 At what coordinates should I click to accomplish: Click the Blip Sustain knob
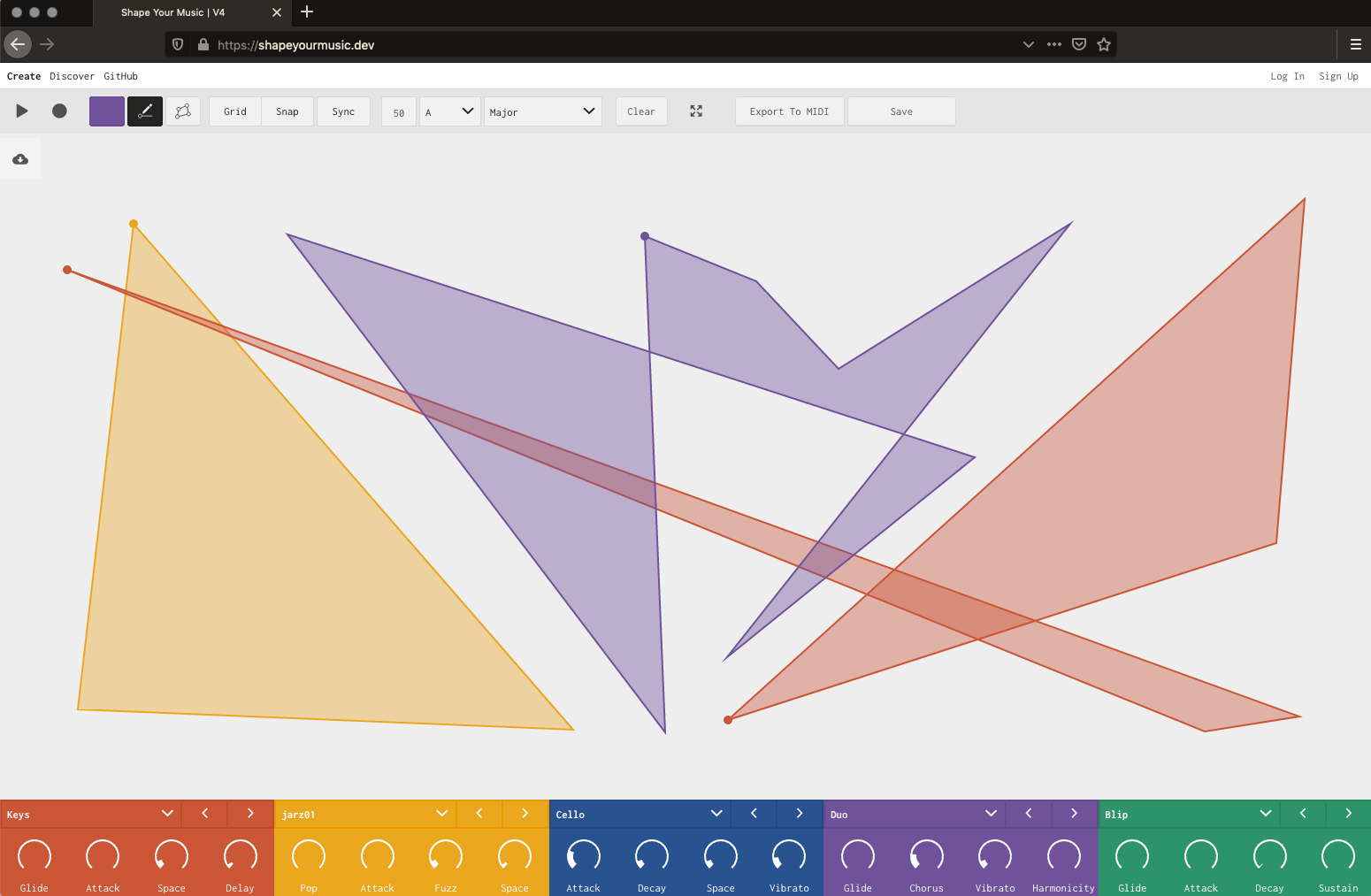click(x=1338, y=855)
